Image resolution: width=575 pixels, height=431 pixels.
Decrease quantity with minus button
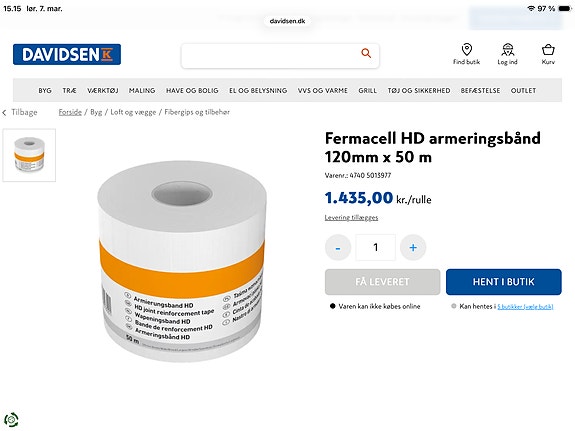click(x=338, y=248)
